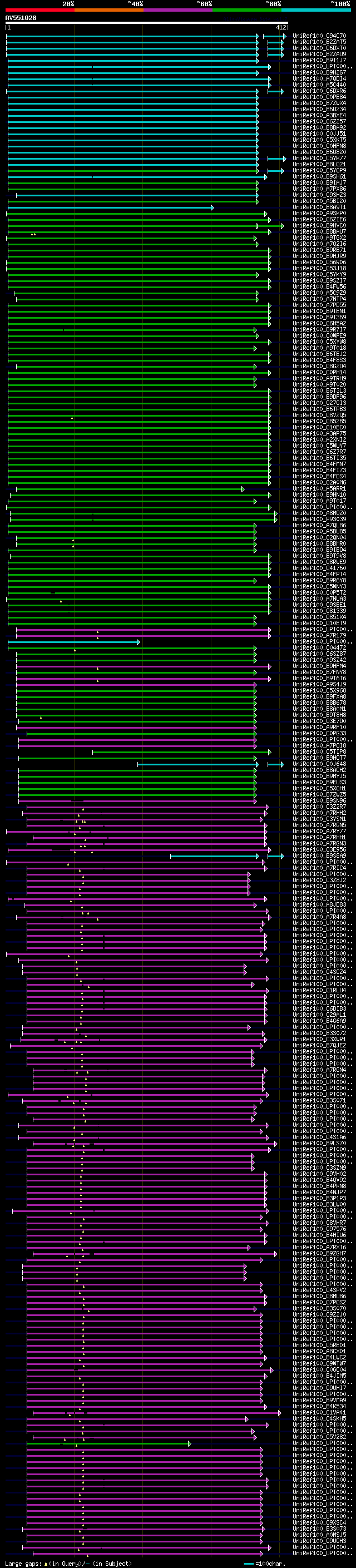356x1568 pixels.
Task: Select hit label UniRef100_O04472
Action: click(x=319, y=647)
